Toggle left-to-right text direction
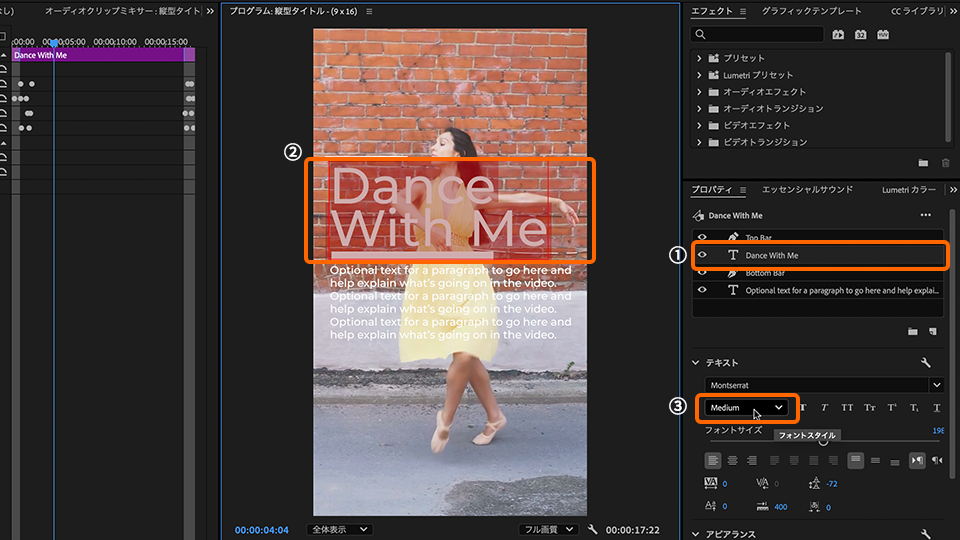 coord(917,460)
